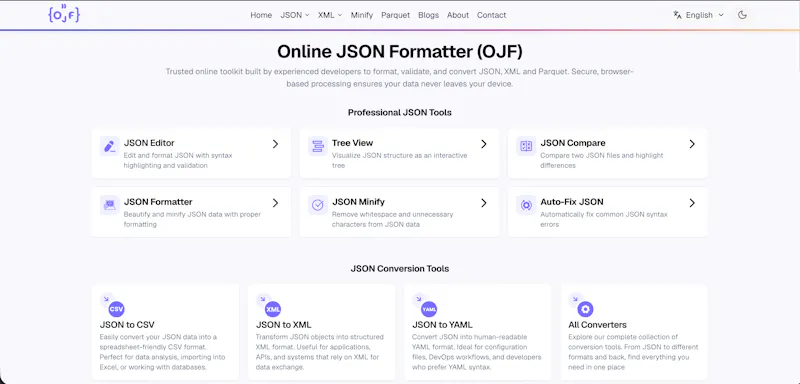Click the JSON Minify checkmark icon
Image resolution: width=800 pixels, height=384 pixels.
point(318,205)
